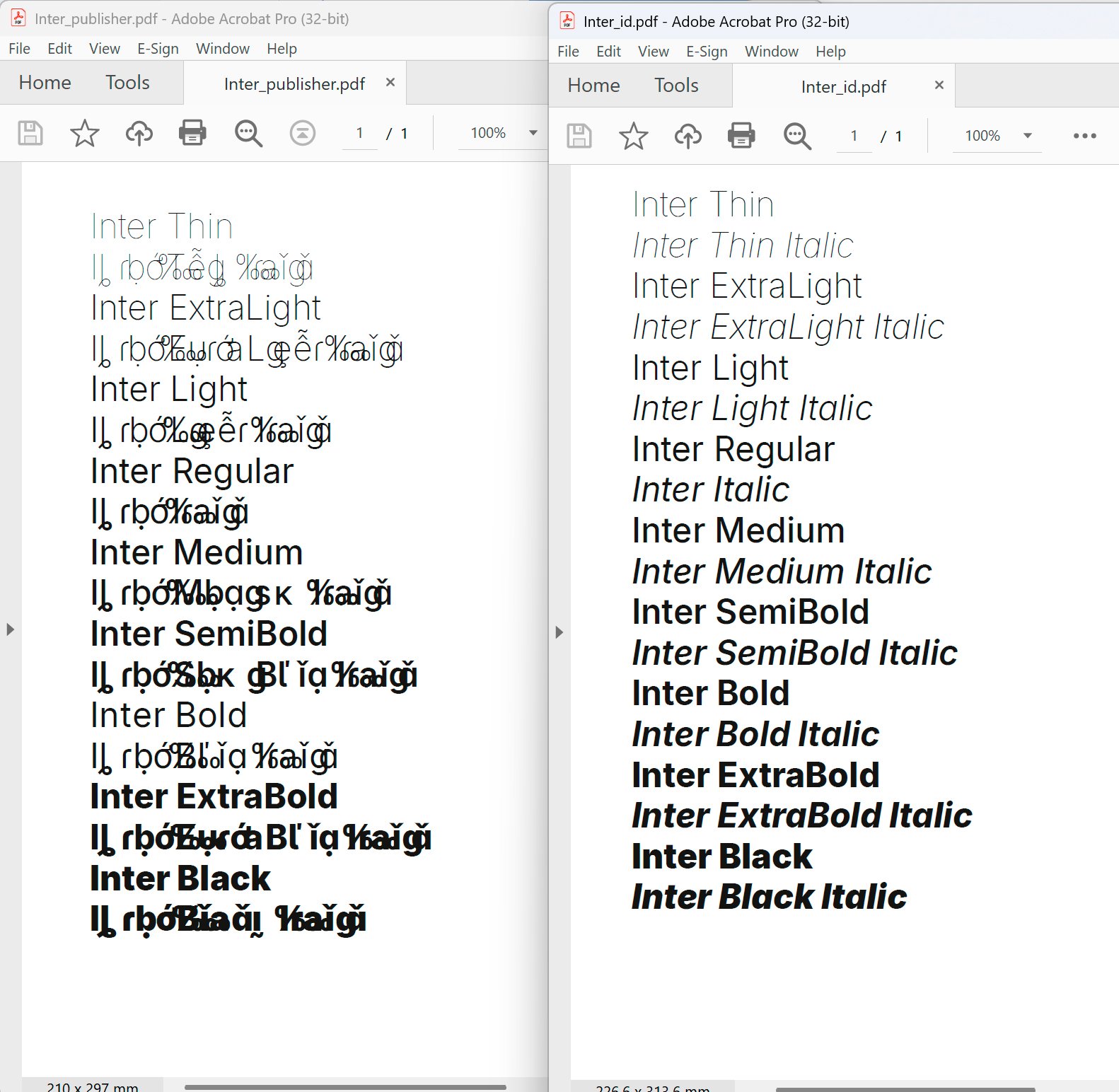Screen dimensions: 1119x1092
Task: Switch to Tools tab in Inter_id window
Action: pyautogui.click(x=676, y=86)
